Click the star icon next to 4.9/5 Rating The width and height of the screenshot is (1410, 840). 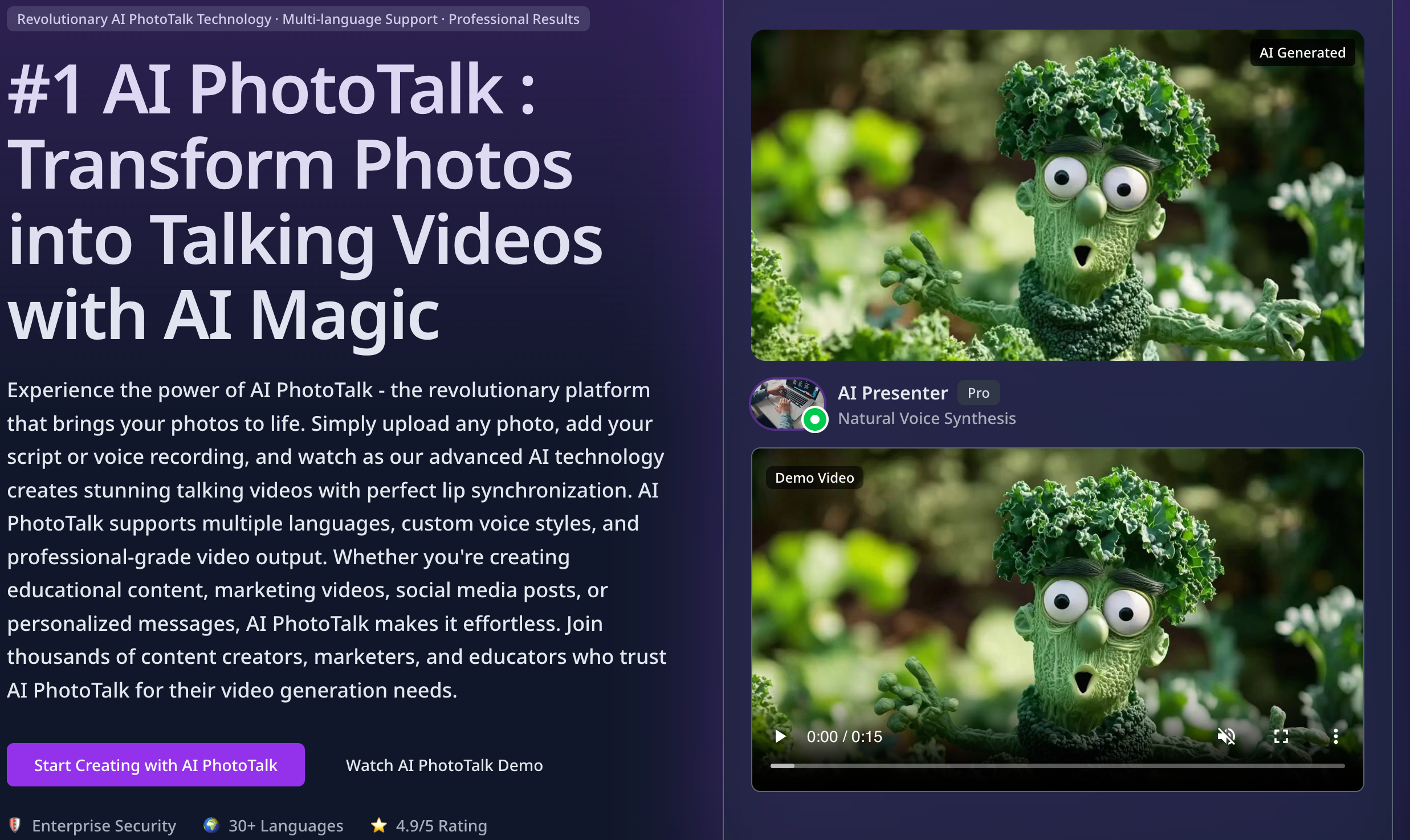pos(379,825)
